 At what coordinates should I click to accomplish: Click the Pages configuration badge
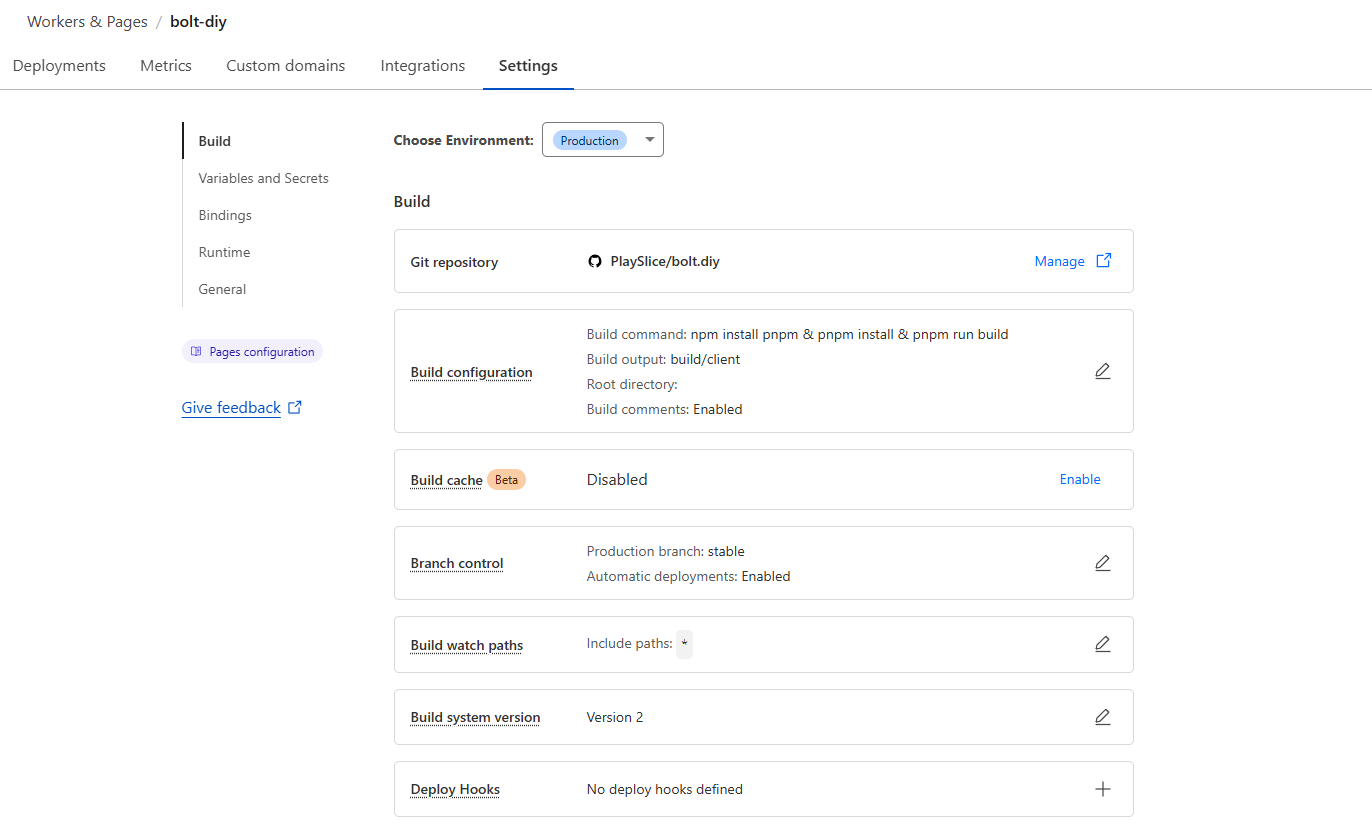point(252,352)
